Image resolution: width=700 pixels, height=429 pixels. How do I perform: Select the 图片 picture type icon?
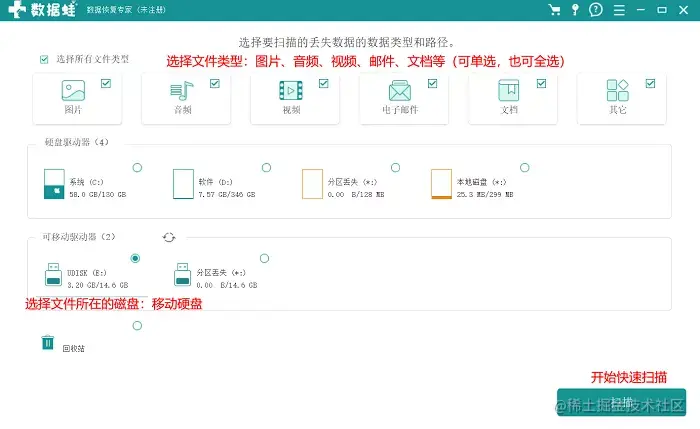click(x=73, y=91)
